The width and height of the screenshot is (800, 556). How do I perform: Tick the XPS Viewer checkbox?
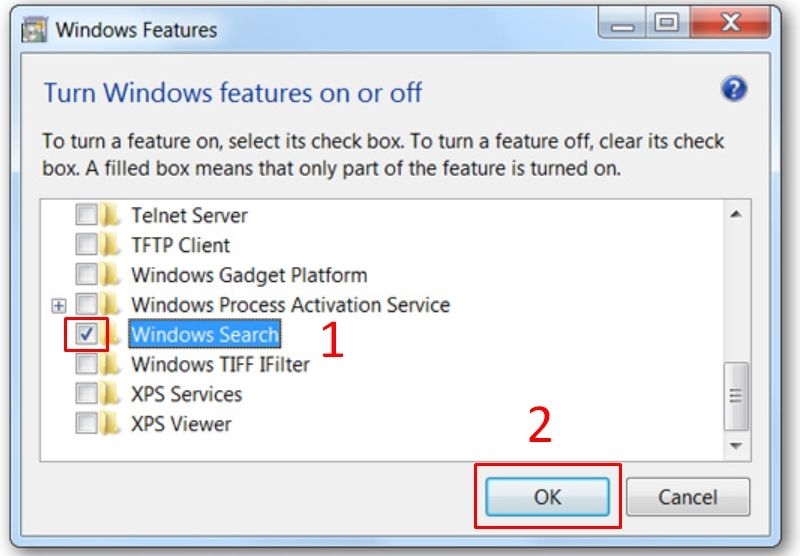point(87,424)
